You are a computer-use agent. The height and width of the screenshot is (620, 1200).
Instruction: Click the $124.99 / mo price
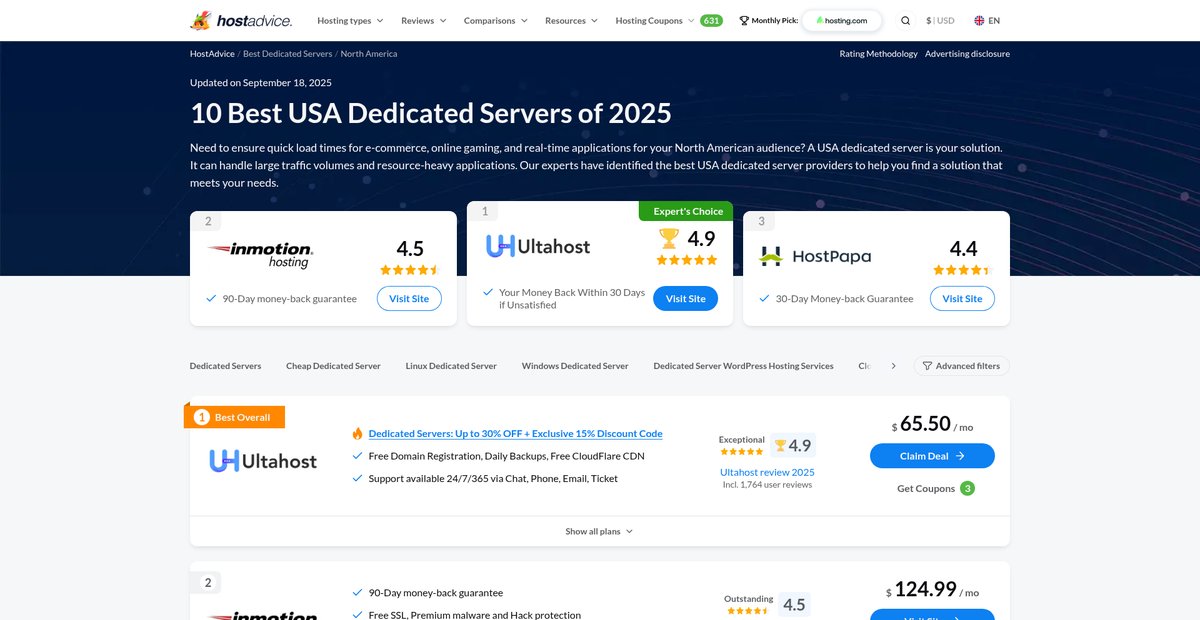pyautogui.click(x=933, y=590)
